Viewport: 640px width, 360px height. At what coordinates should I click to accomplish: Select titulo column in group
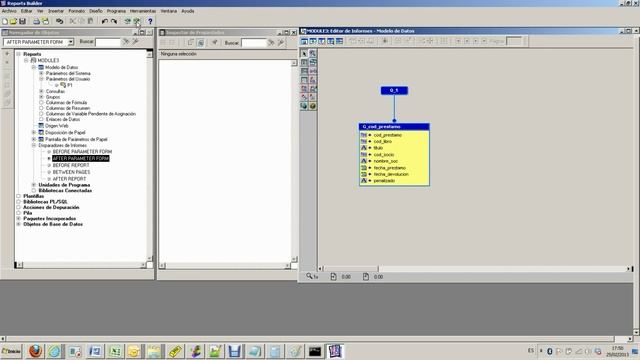(x=378, y=148)
